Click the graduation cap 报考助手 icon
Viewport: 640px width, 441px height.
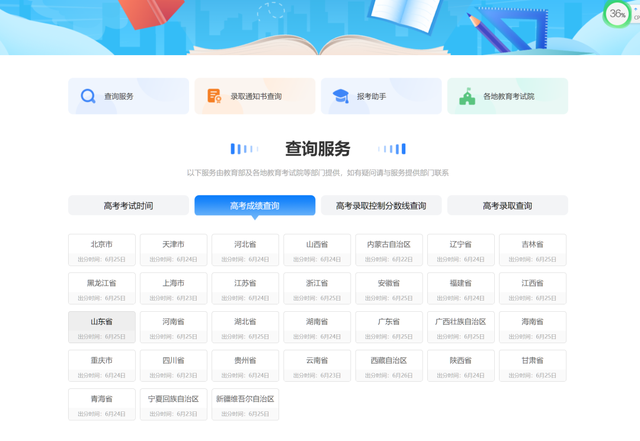[340, 96]
